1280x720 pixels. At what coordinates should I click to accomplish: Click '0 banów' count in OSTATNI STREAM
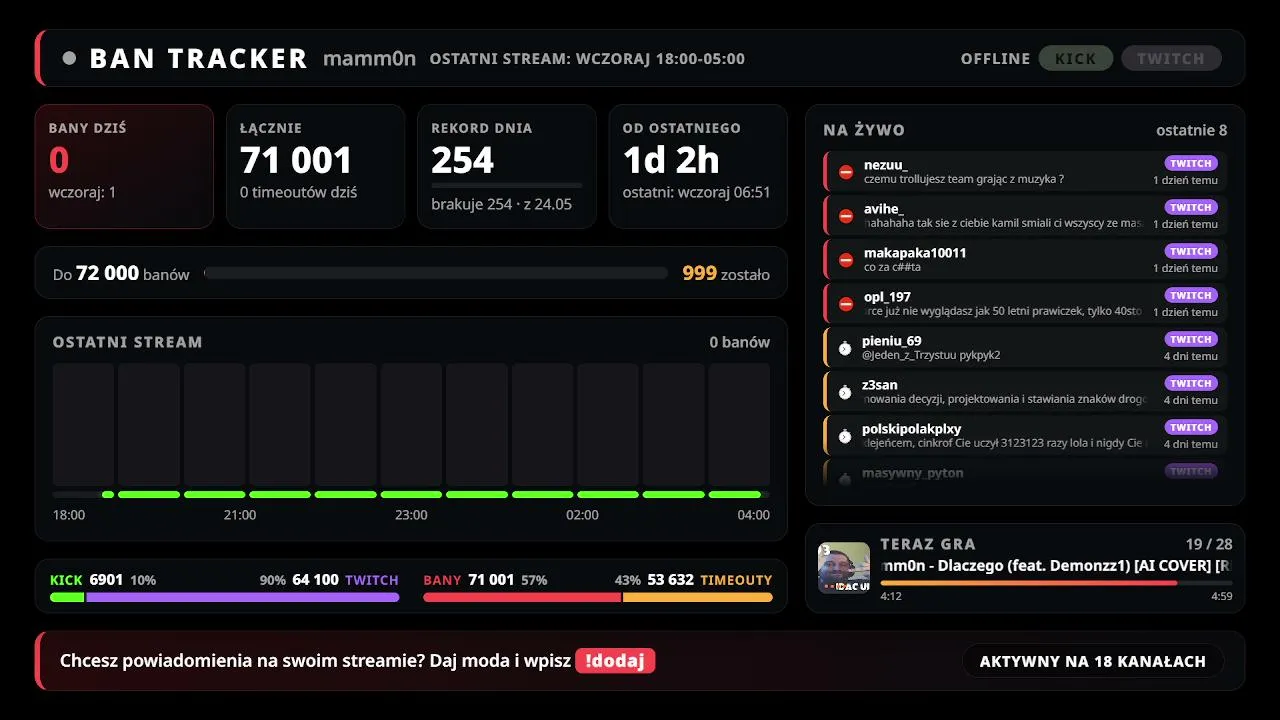739,342
